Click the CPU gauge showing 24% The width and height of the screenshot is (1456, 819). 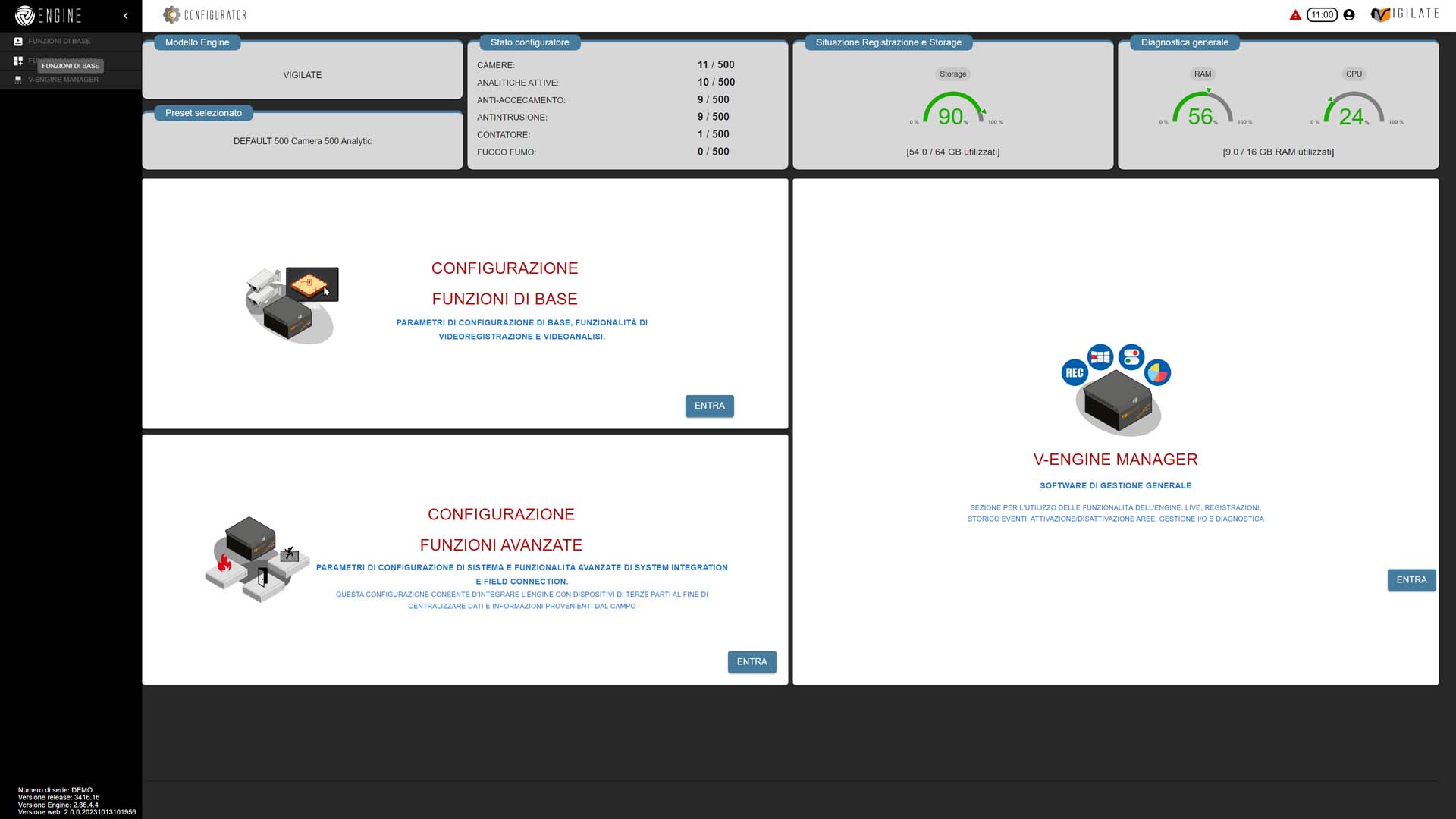(x=1354, y=108)
